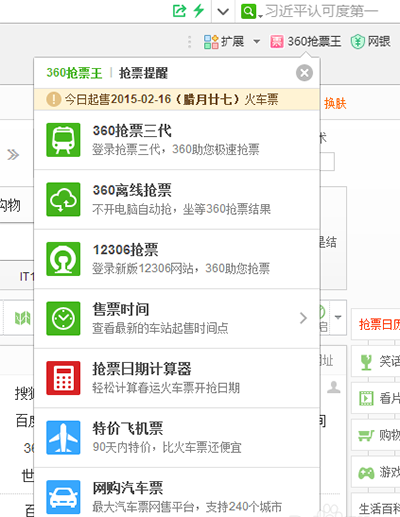Switch to the 360抢票王 tab
Screen dimensions: 400x517
point(74,73)
